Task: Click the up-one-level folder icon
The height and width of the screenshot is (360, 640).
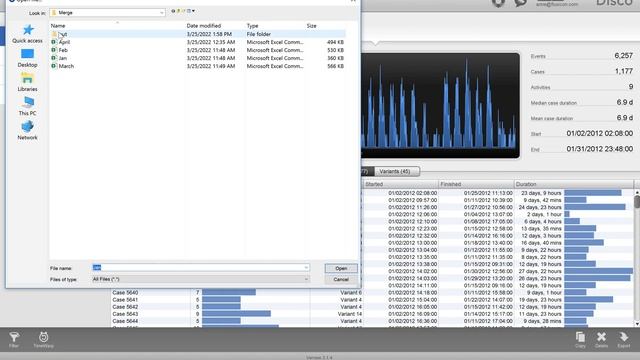Action: click(x=178, y=11)
